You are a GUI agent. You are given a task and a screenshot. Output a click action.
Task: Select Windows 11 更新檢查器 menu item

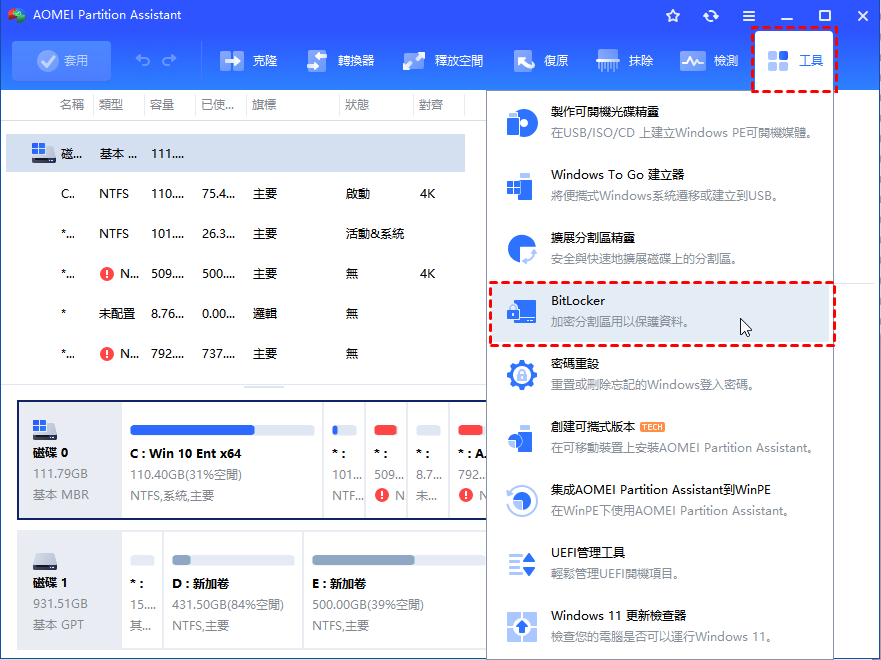tap(660, 626)
